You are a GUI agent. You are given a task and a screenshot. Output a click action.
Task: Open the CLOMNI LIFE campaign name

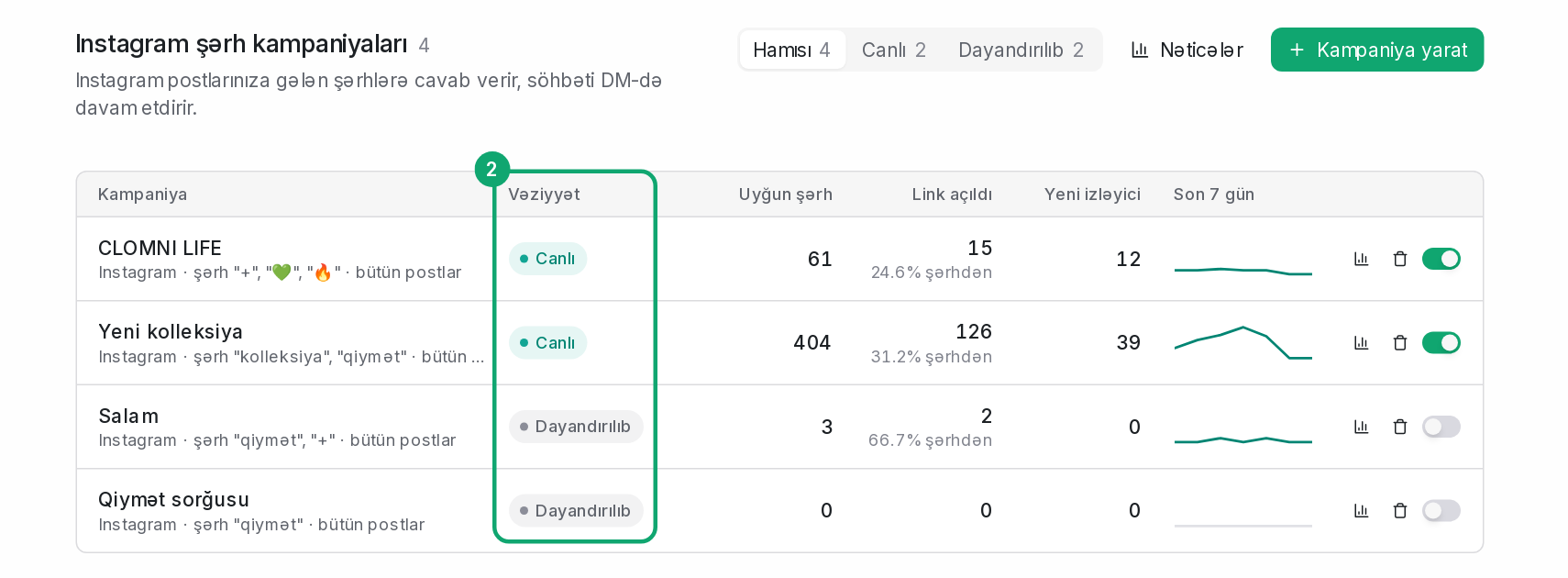click(160, 248)
